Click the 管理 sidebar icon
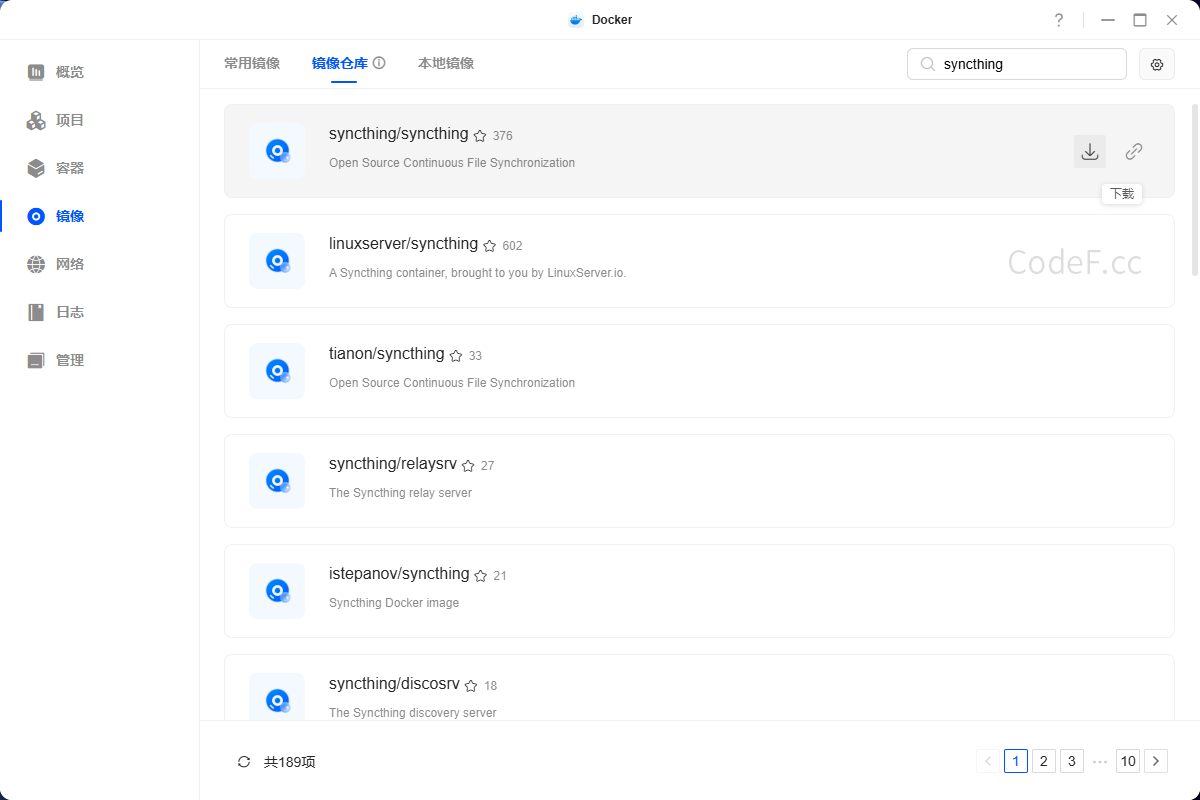The image size is (1200, 800). tap(36, 360)
